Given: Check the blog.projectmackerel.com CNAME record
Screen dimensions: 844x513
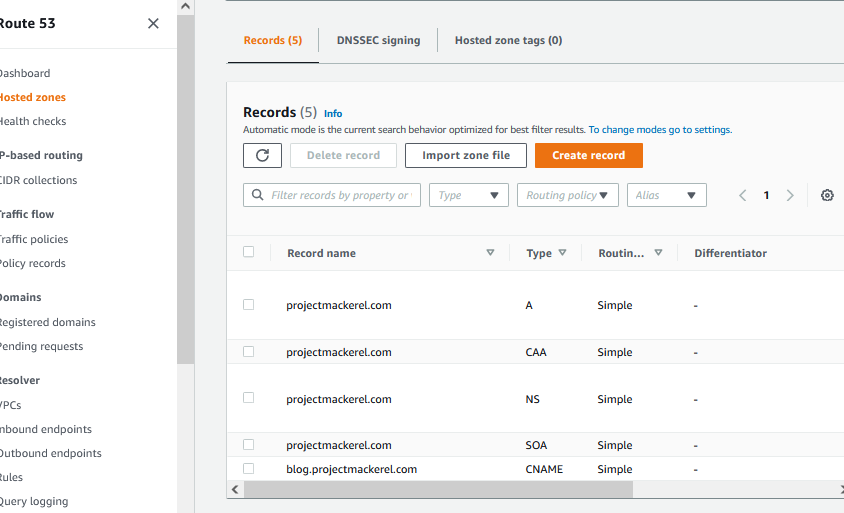Looking at the screenshot, I should (249, 469).
